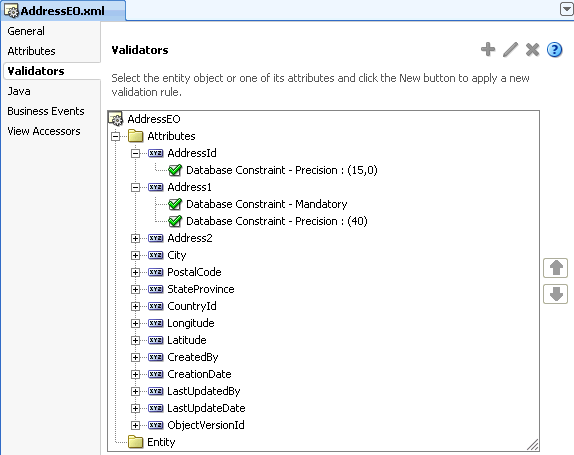Select Address1 Database Constraint - Mandatory

[x=266, y=204]
